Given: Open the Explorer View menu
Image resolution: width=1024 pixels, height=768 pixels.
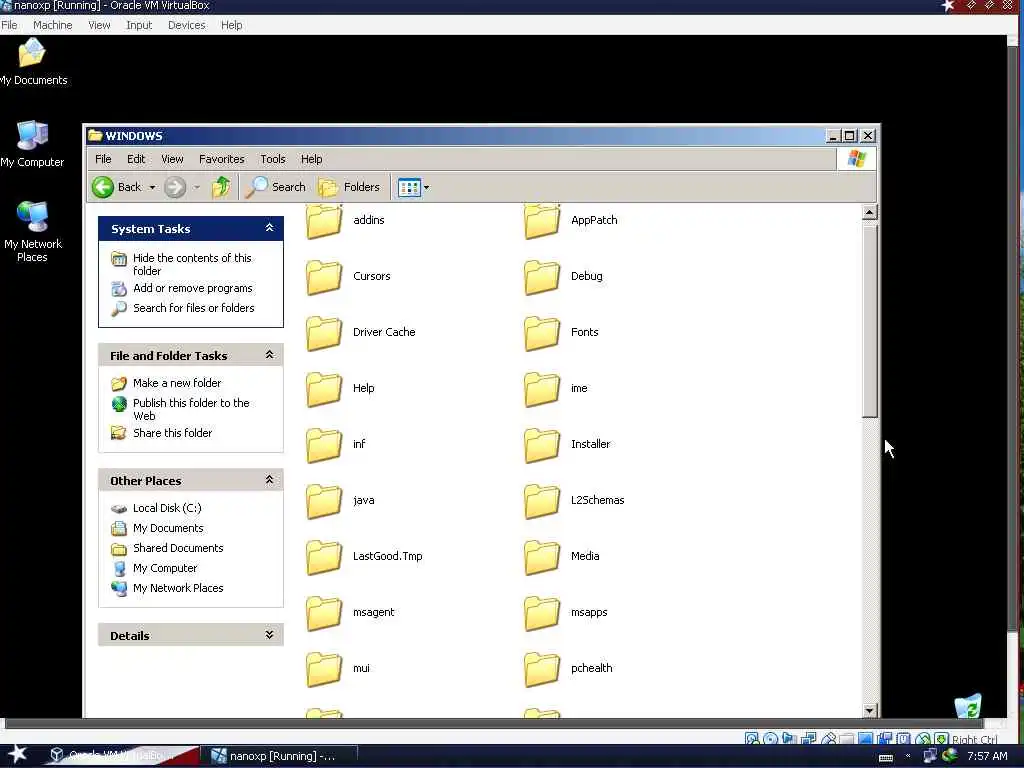Looking at the screenshot, I should point(172,159).
